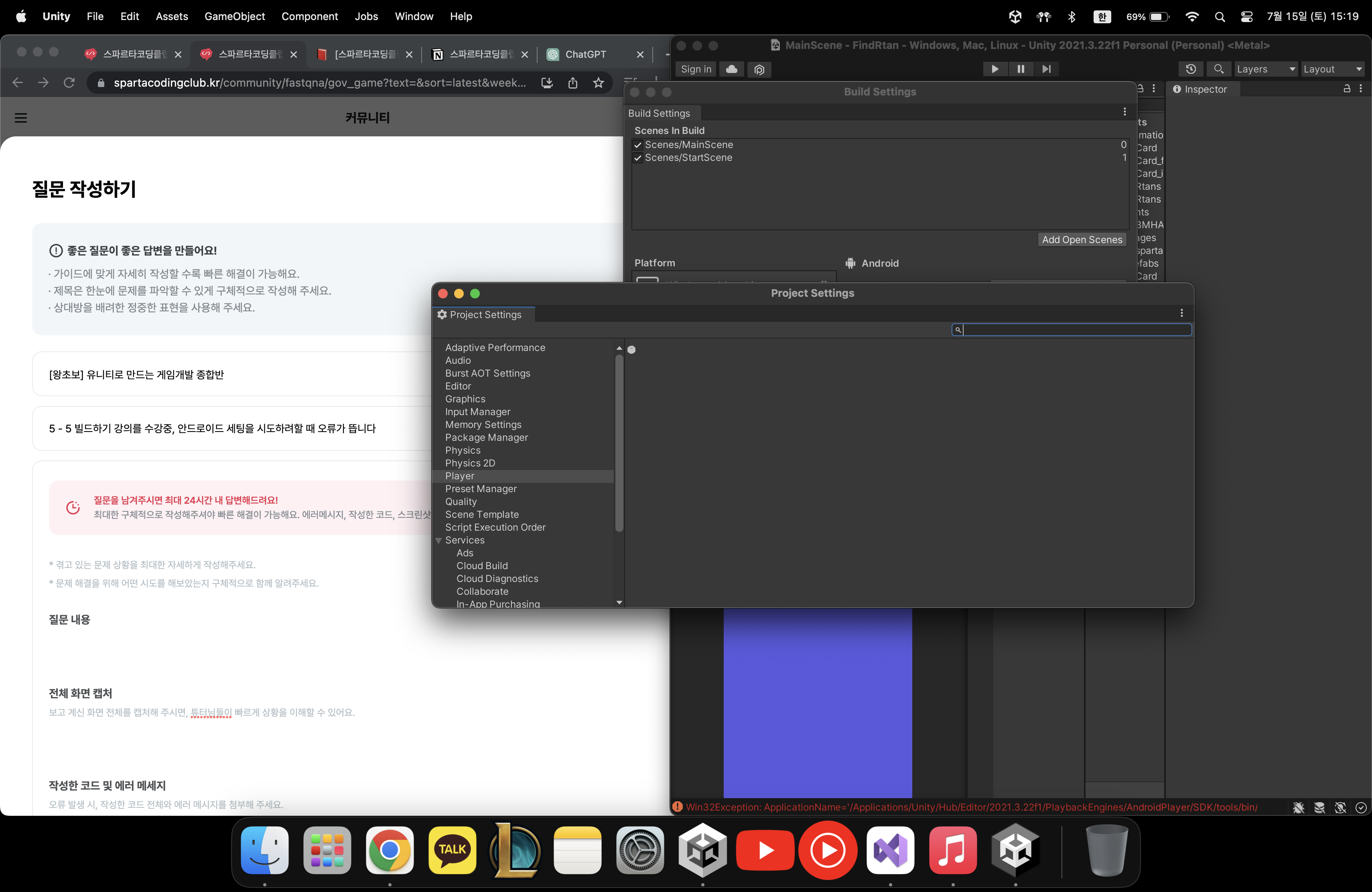
Task: Open KakaoTalk from the Dock
Action: [x=452, y=851]
